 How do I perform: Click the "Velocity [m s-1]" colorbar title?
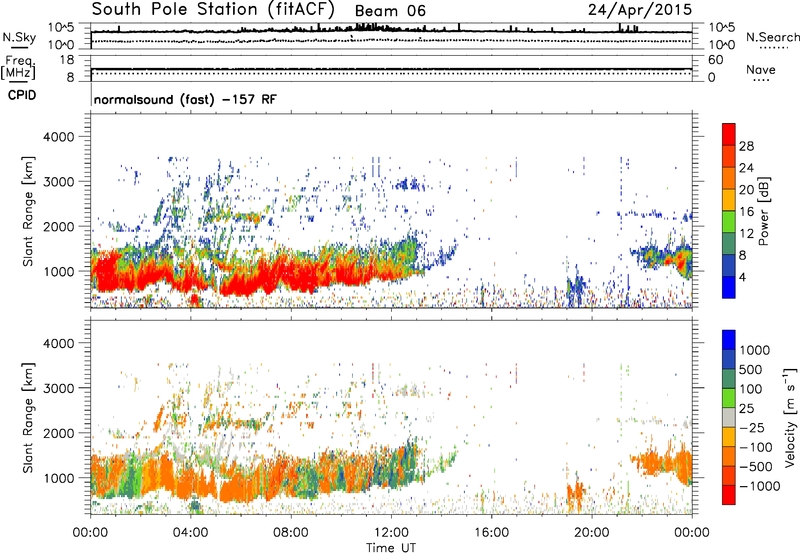point(790,417)
